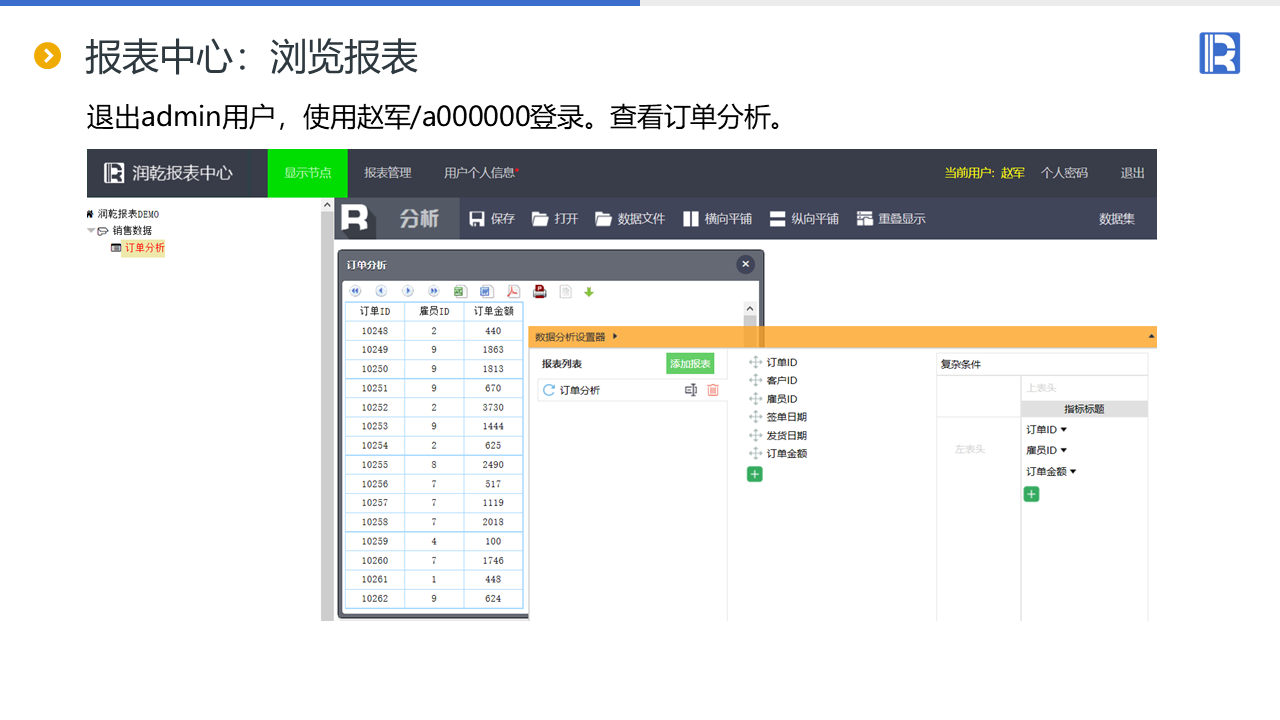Collapse the 销售数据 tree folder
Screen dimensions: 1280x720
92,231
